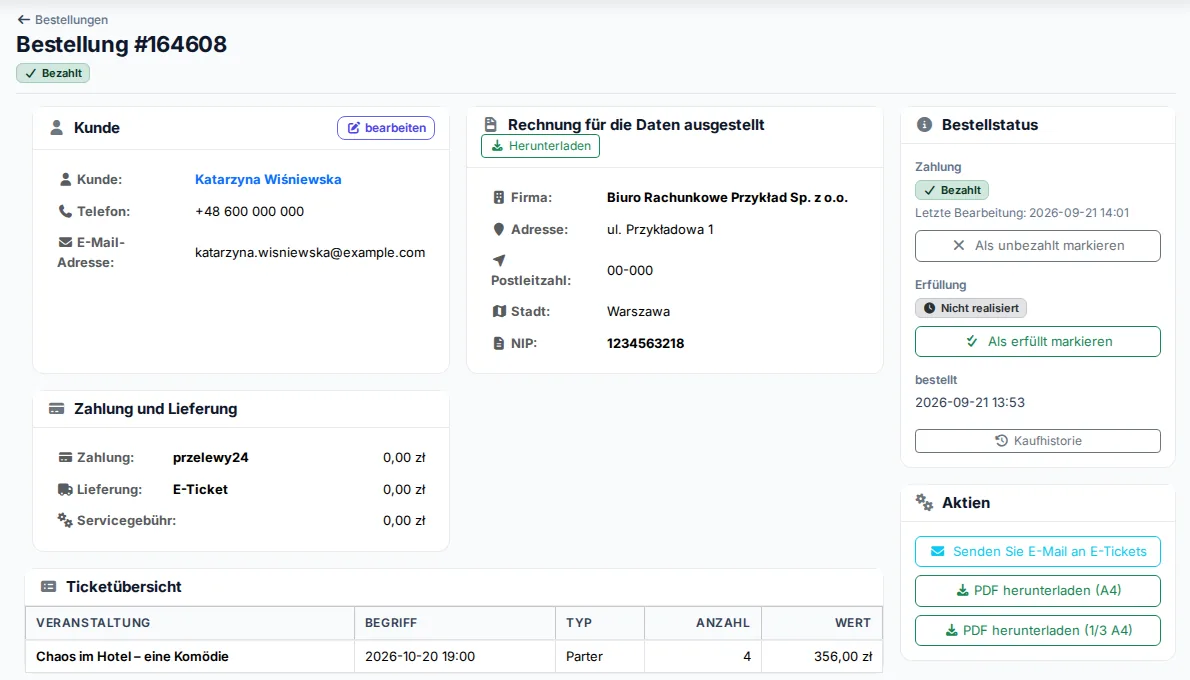Click the Nicht realisiert status badge
The height and width of the screenshot is (680, 1190).
tap(971, 308)
